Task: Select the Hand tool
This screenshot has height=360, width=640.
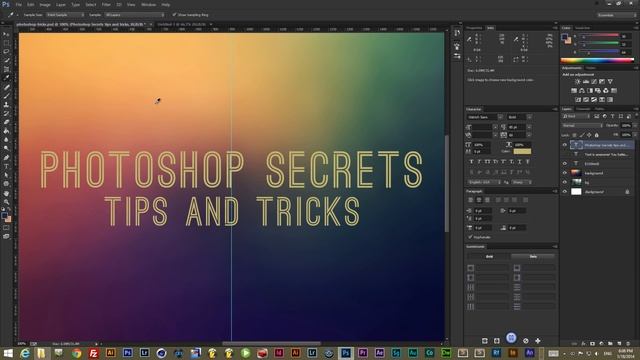Action: point(6,193)
